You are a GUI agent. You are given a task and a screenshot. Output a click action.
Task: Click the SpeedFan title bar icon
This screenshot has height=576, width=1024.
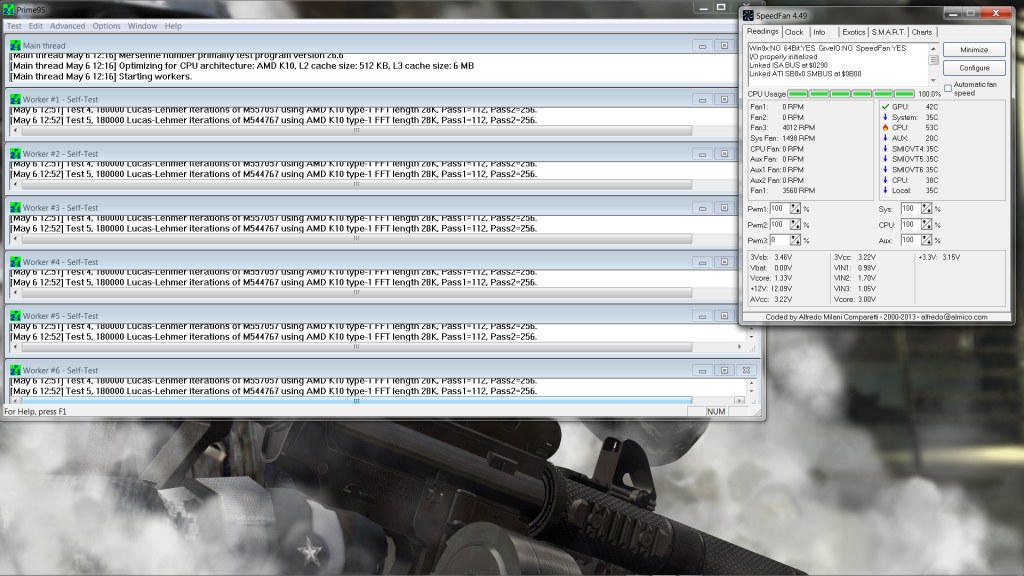coord(748,15)
